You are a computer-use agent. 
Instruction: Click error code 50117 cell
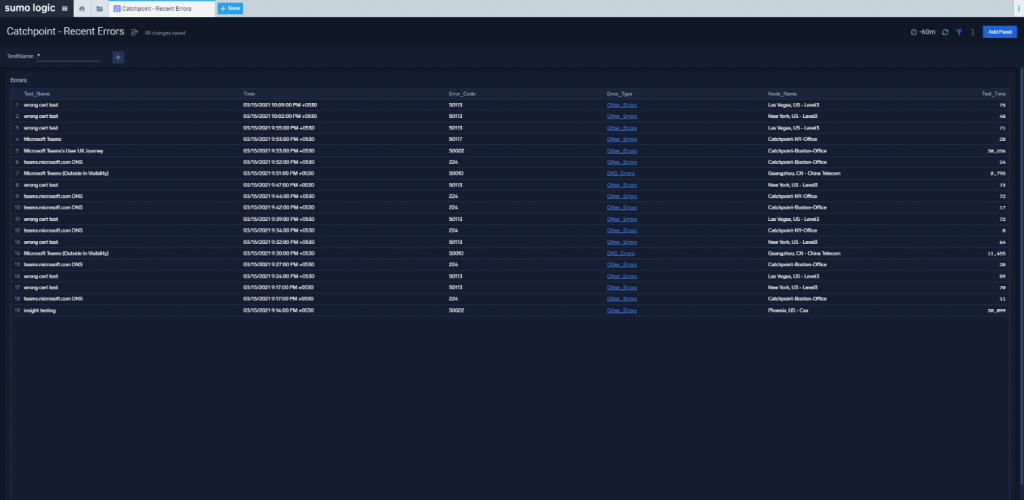(456, 139)
